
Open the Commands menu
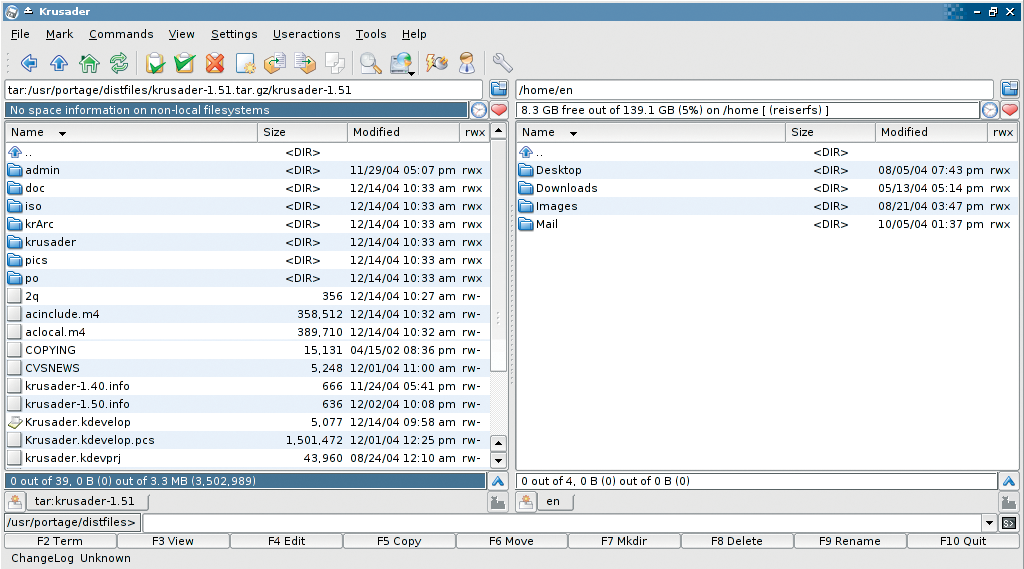click(x=121, y=34)
